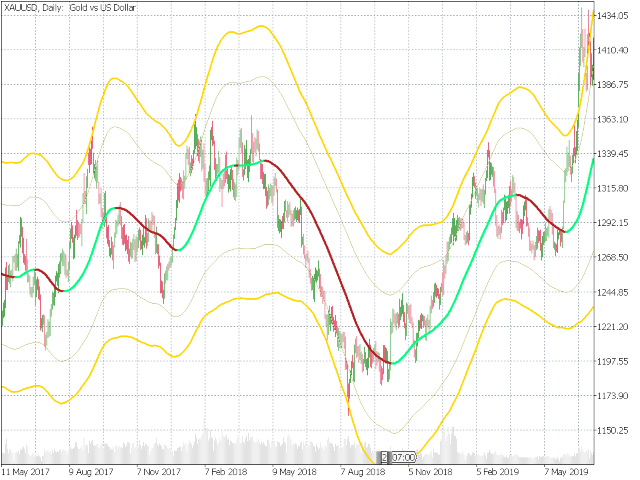Click the '11 May 2017' date label
This screenshot has width=640, height=480.
pos(26,472)
